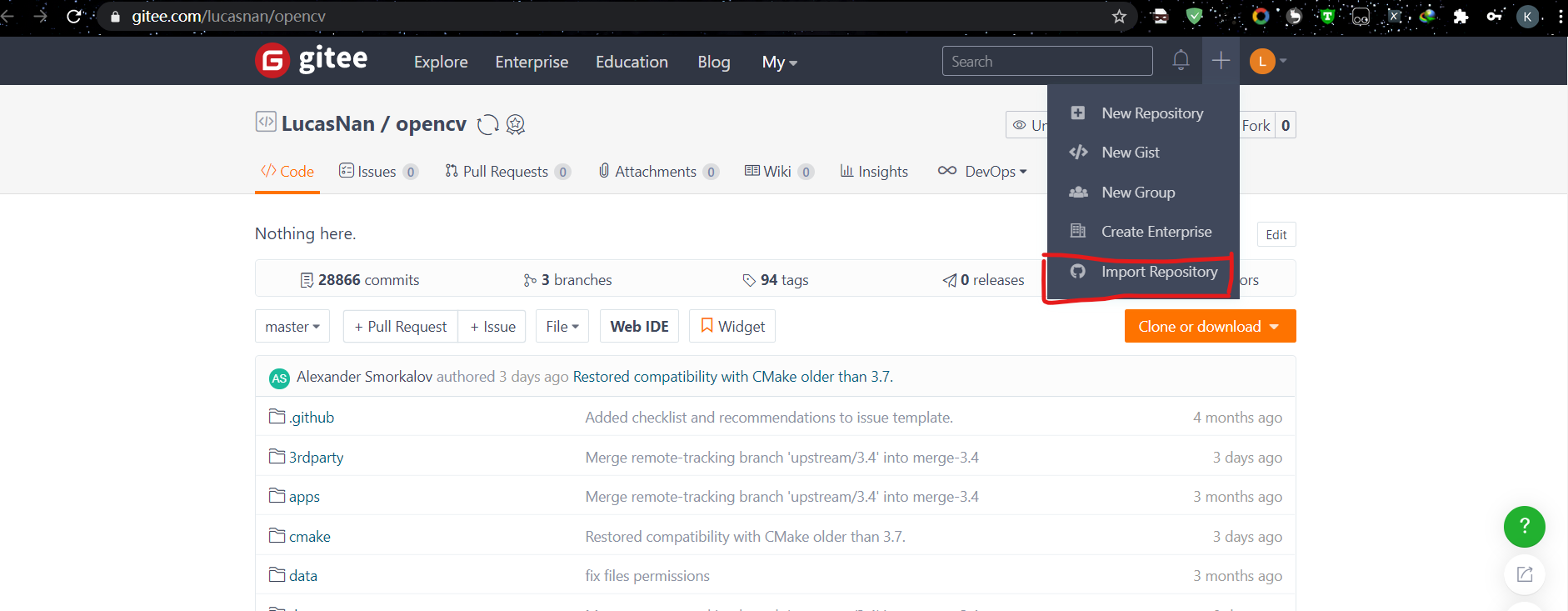Open the Clone or download dropdown
Image resolution: width=1568 pixels, height=611 pixels.
1210,327
